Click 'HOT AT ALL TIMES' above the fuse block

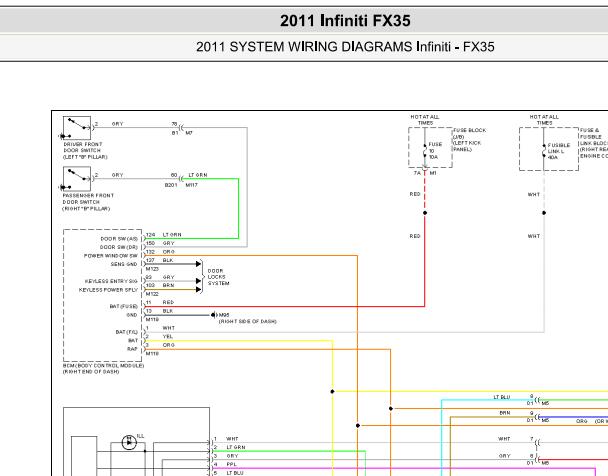point(425,120)
